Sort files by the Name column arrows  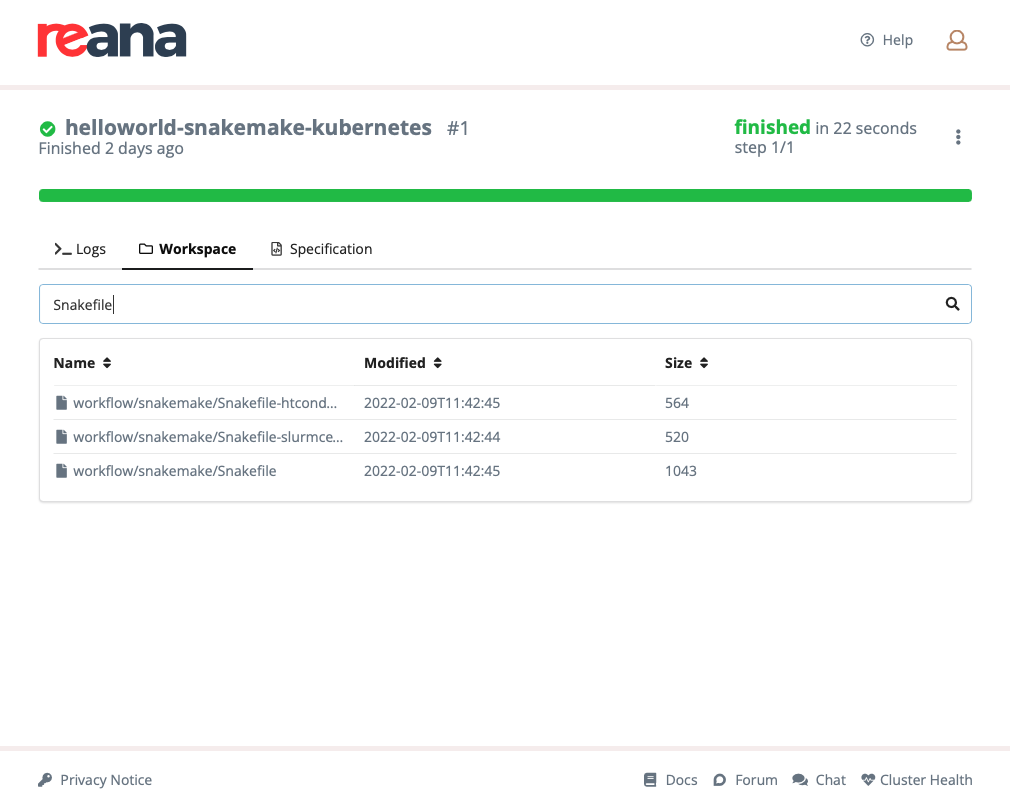point(104,363)
